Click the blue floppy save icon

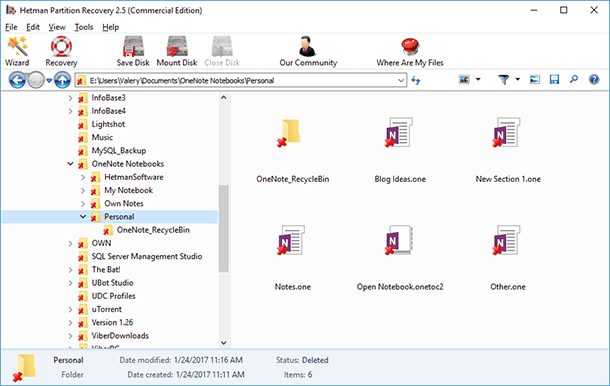click(x=554, y=80)
